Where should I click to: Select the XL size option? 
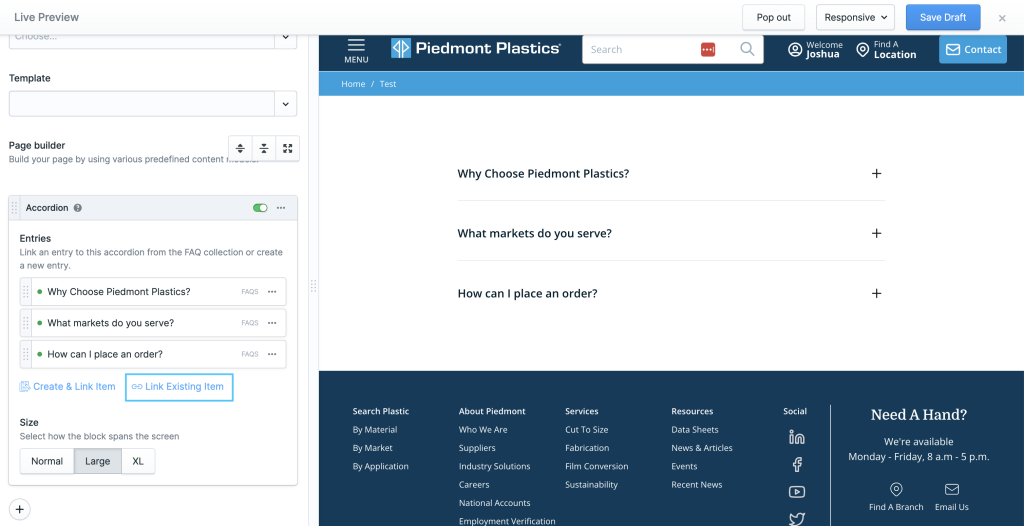pyautogui.click(x=138, y=461)
